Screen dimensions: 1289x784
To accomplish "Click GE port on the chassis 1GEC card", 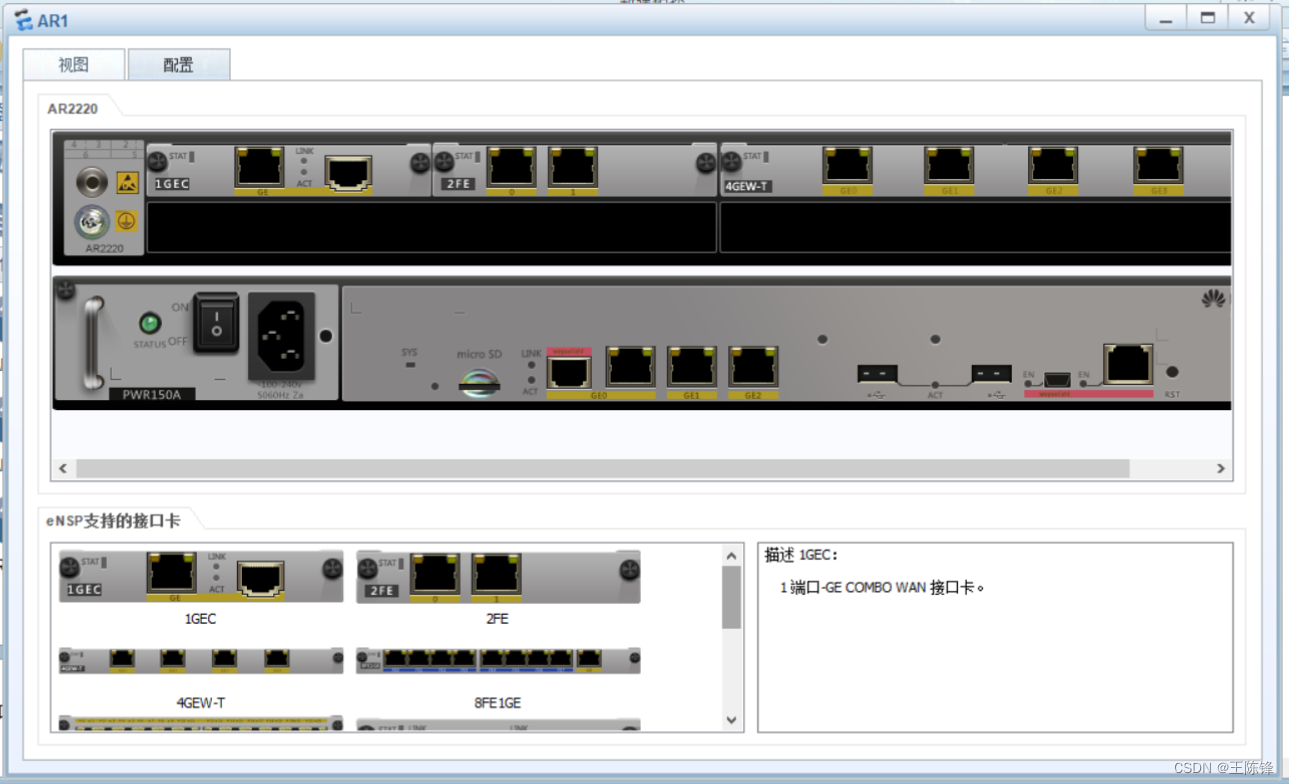I will [259, 167].
